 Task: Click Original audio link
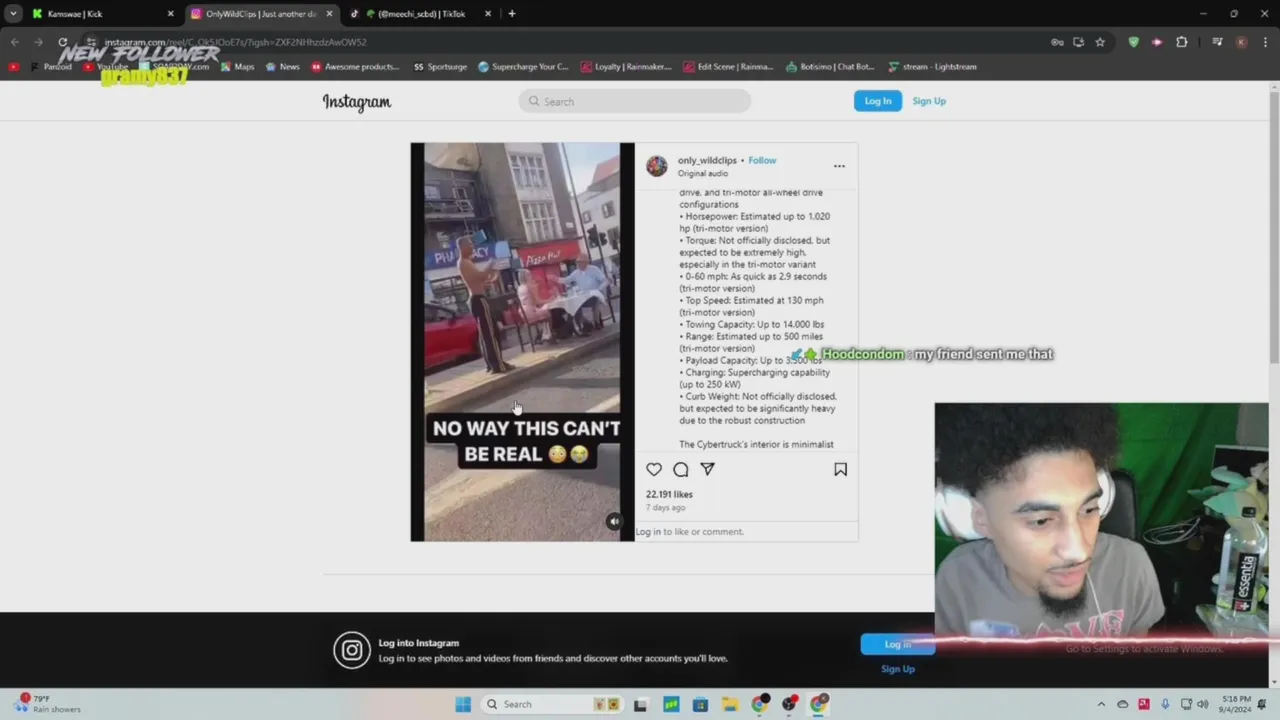[x=703, y=173]
